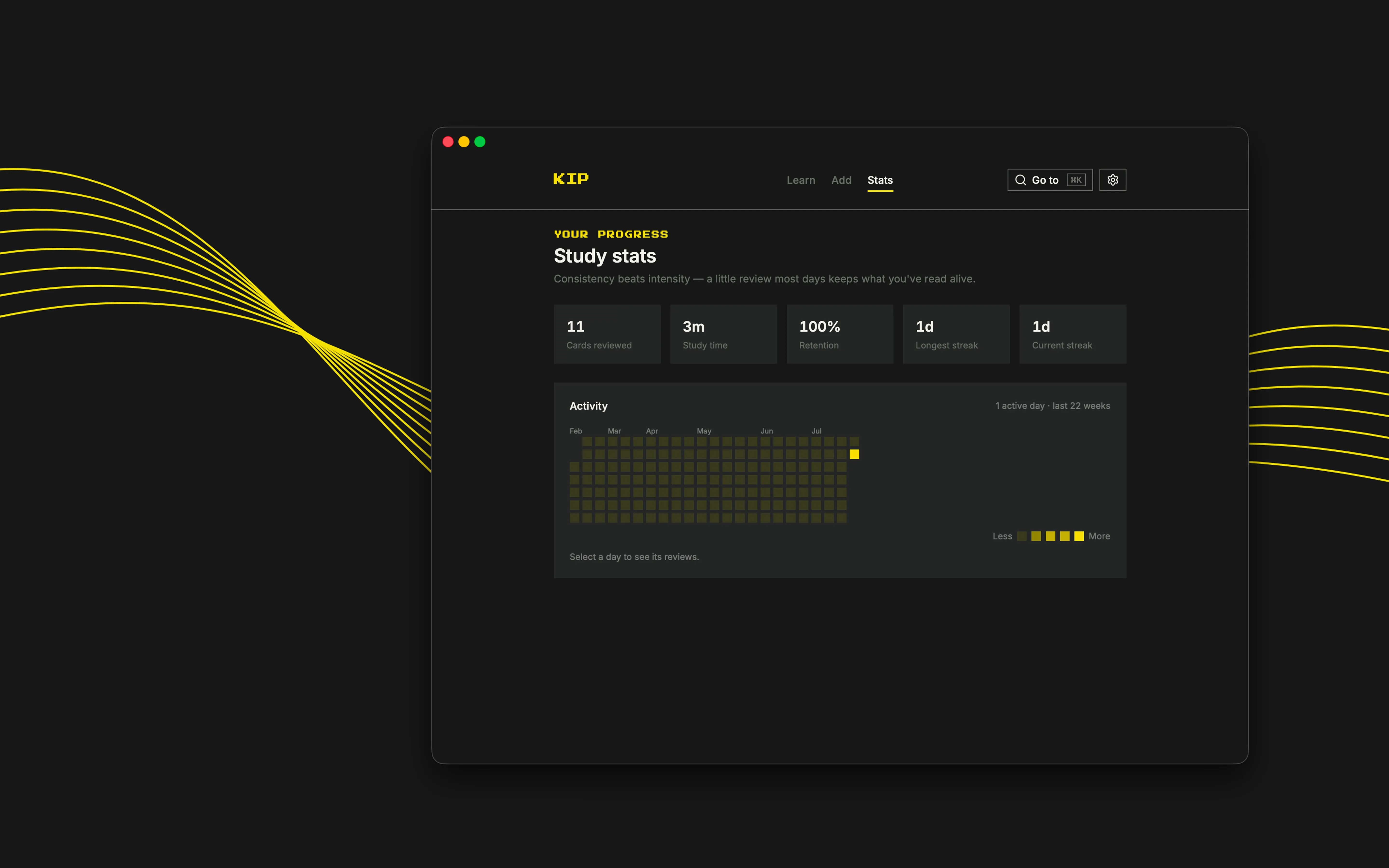Click the magnifier icon in Go to
1389x868 pixels.
(1021, 180)
